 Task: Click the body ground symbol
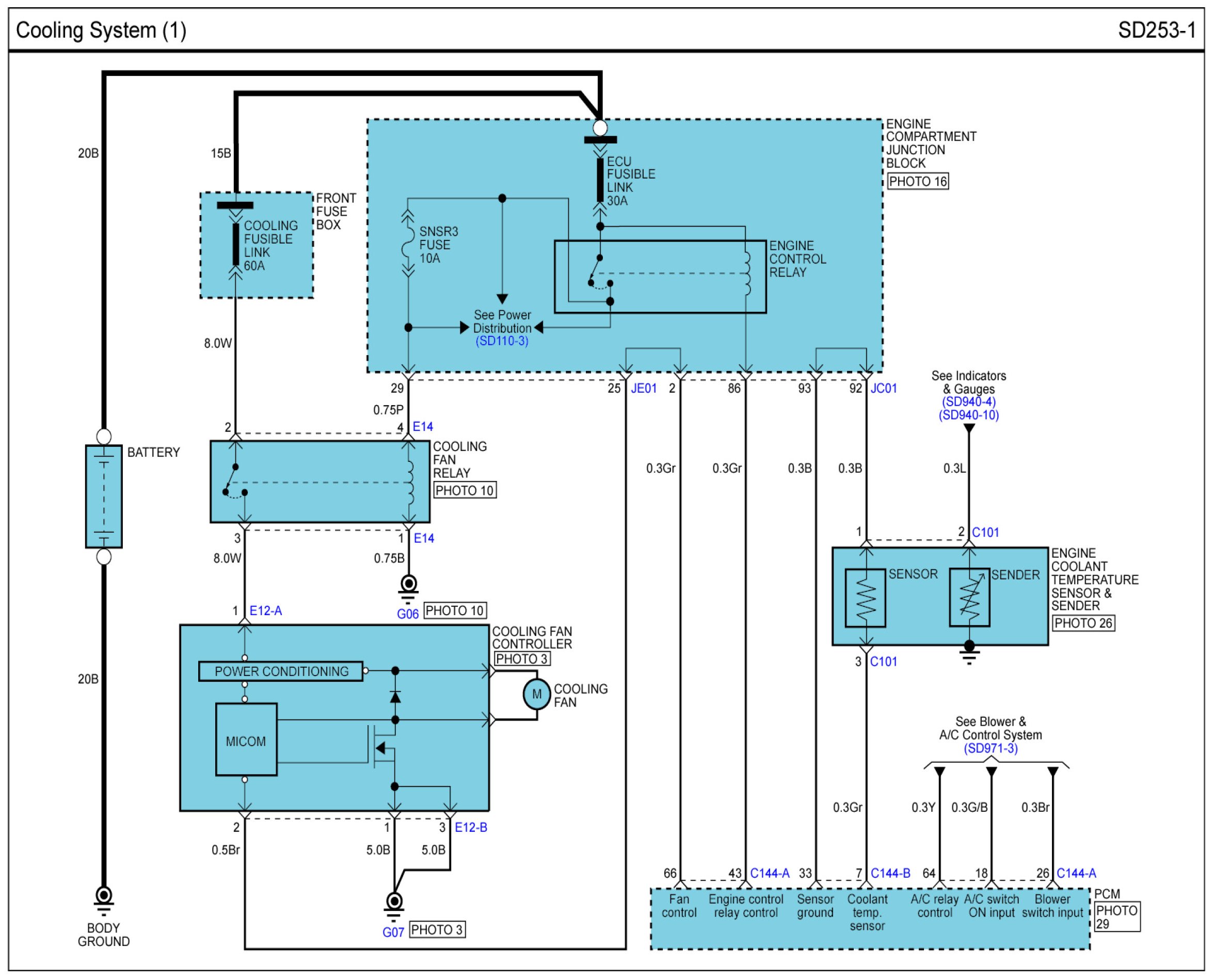[104, 896]
